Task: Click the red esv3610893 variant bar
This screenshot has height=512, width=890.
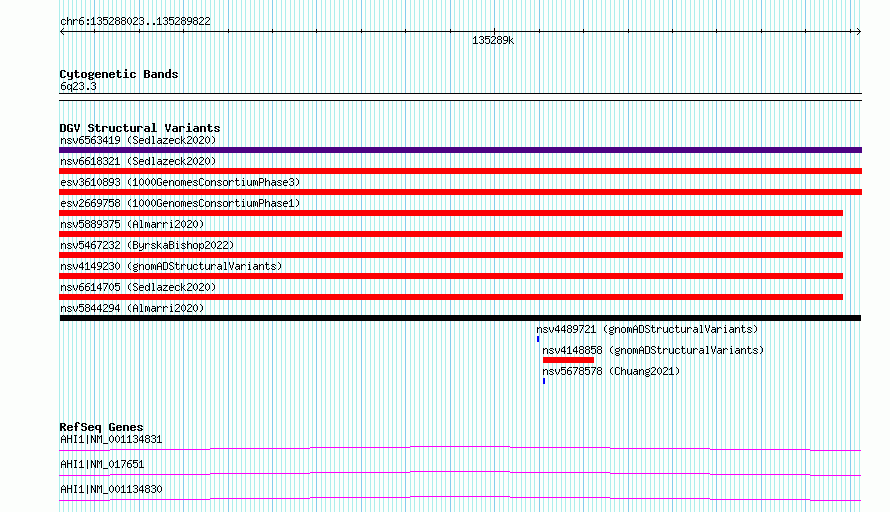Action: [460, 192]
